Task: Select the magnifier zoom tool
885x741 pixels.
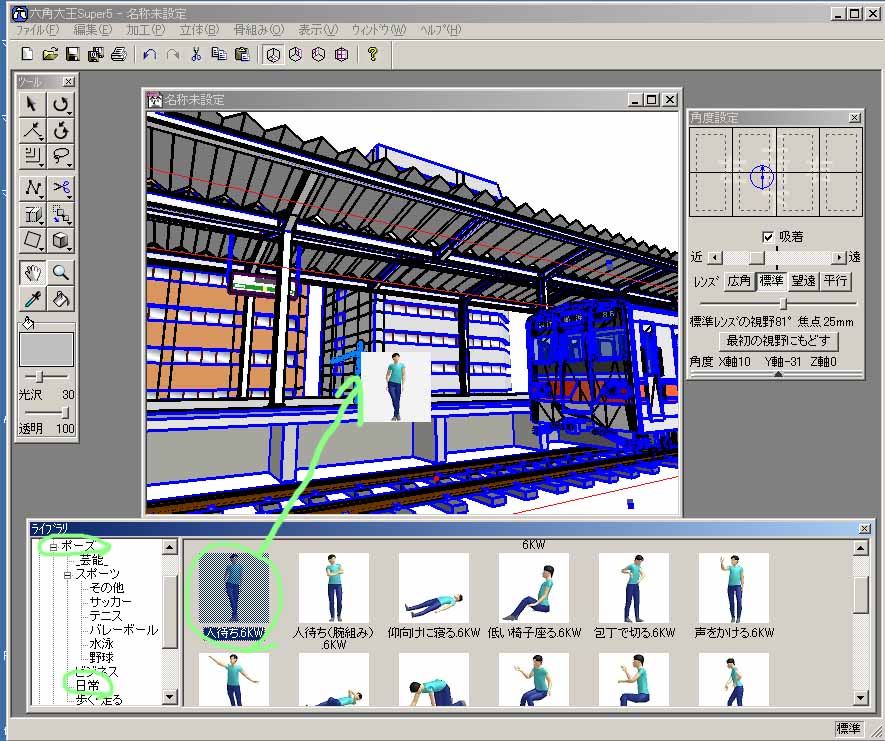Action: (x=62, y=271)
